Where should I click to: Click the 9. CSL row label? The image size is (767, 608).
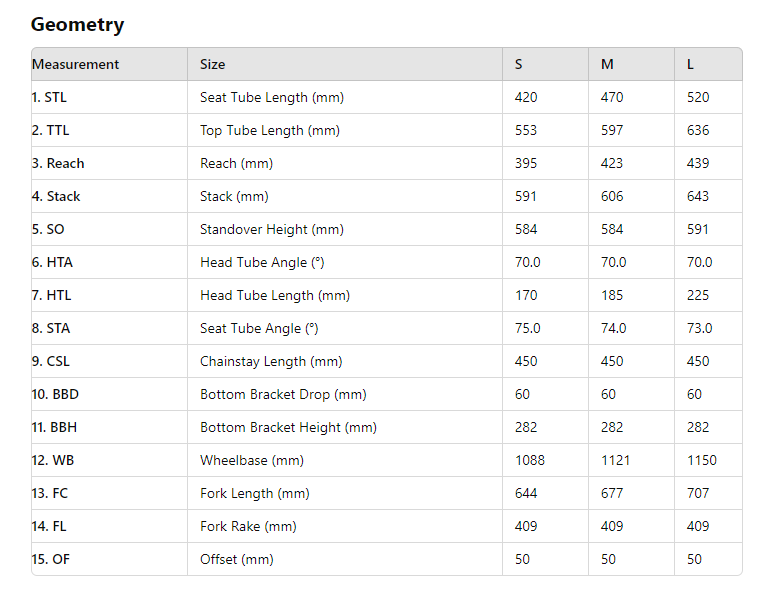coord(50,361)
